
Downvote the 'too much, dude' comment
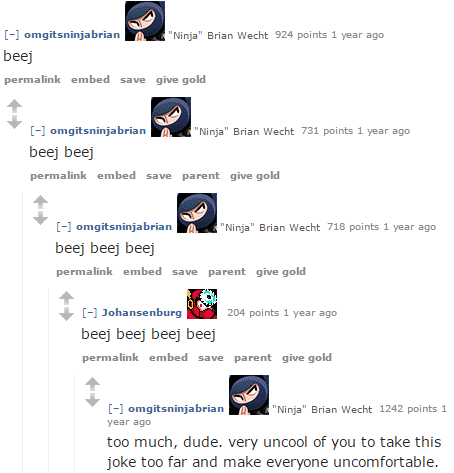[92, 400]
